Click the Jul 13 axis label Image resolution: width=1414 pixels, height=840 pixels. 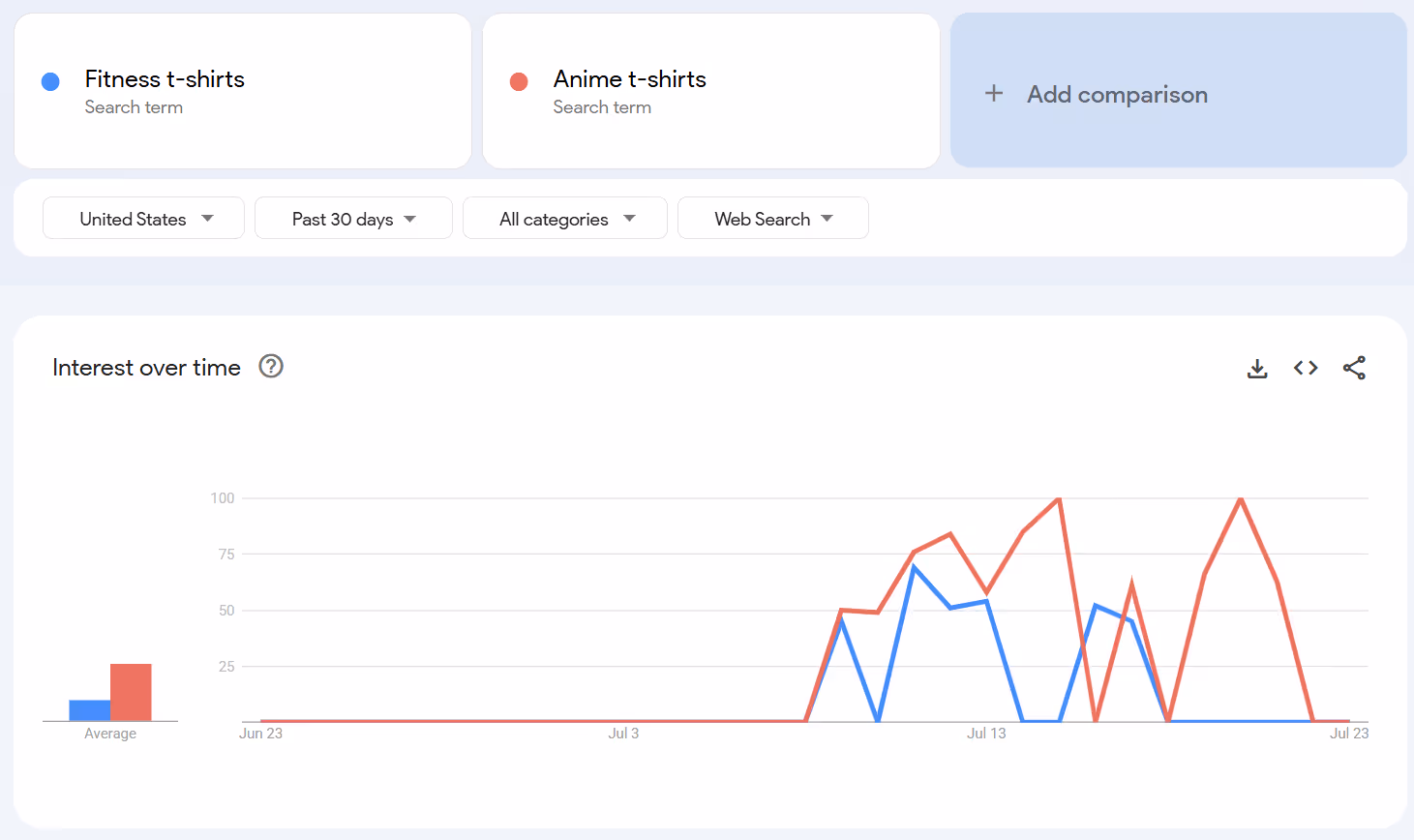point(986,734)
